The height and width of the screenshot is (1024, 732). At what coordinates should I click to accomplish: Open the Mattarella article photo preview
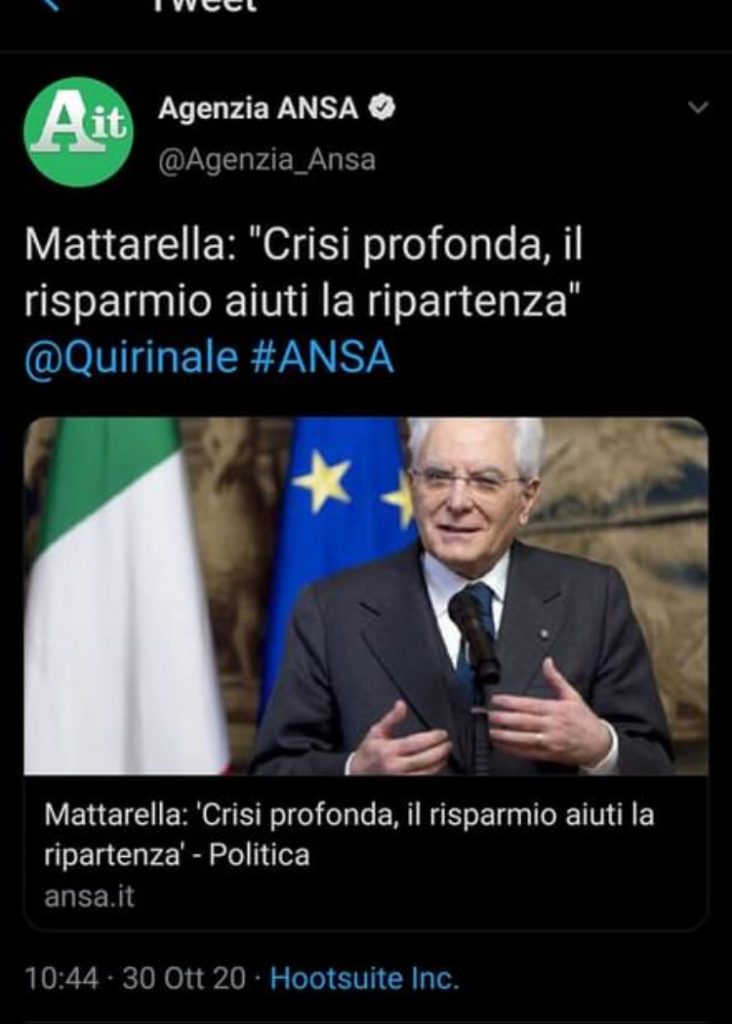366,596
